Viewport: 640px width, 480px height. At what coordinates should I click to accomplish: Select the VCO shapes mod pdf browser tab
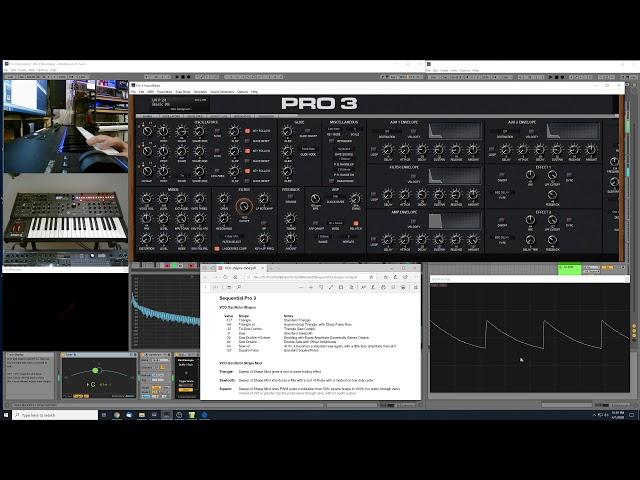[241, 268]
